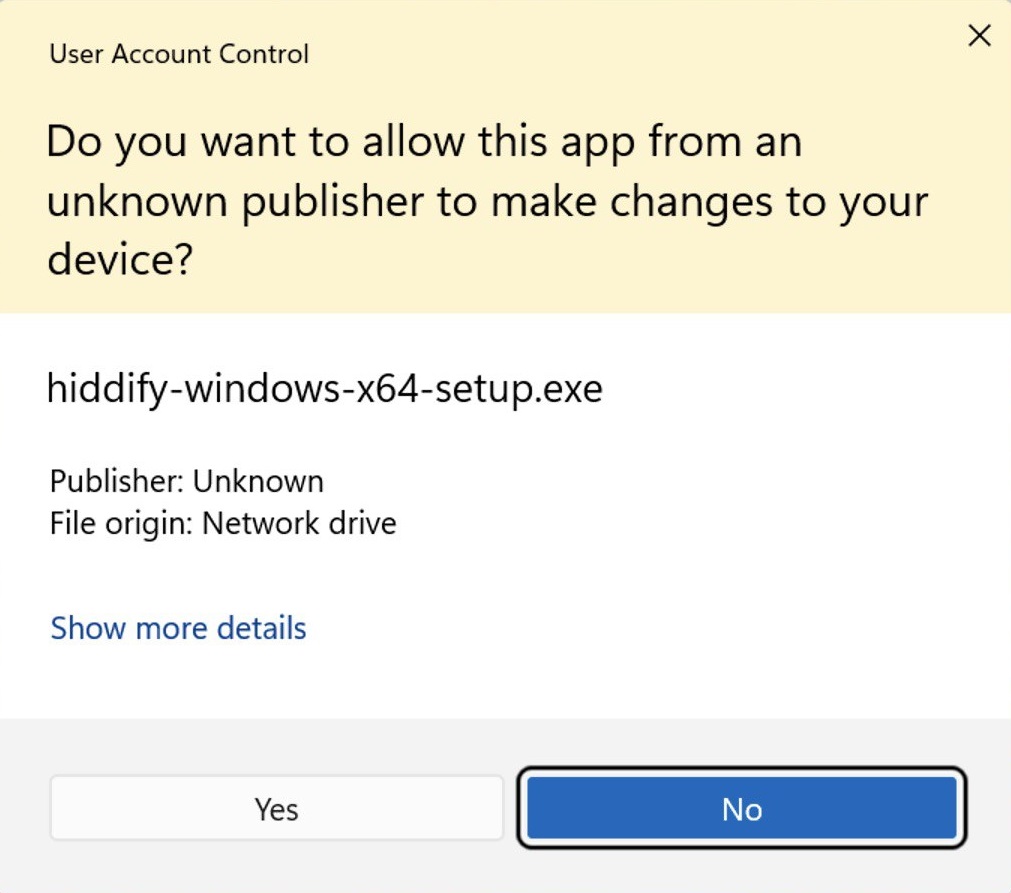The height and width of the screenshot is (893, 1011).
Task: Click the word Unknown after Publisher
Action: (x=258, y=481)
